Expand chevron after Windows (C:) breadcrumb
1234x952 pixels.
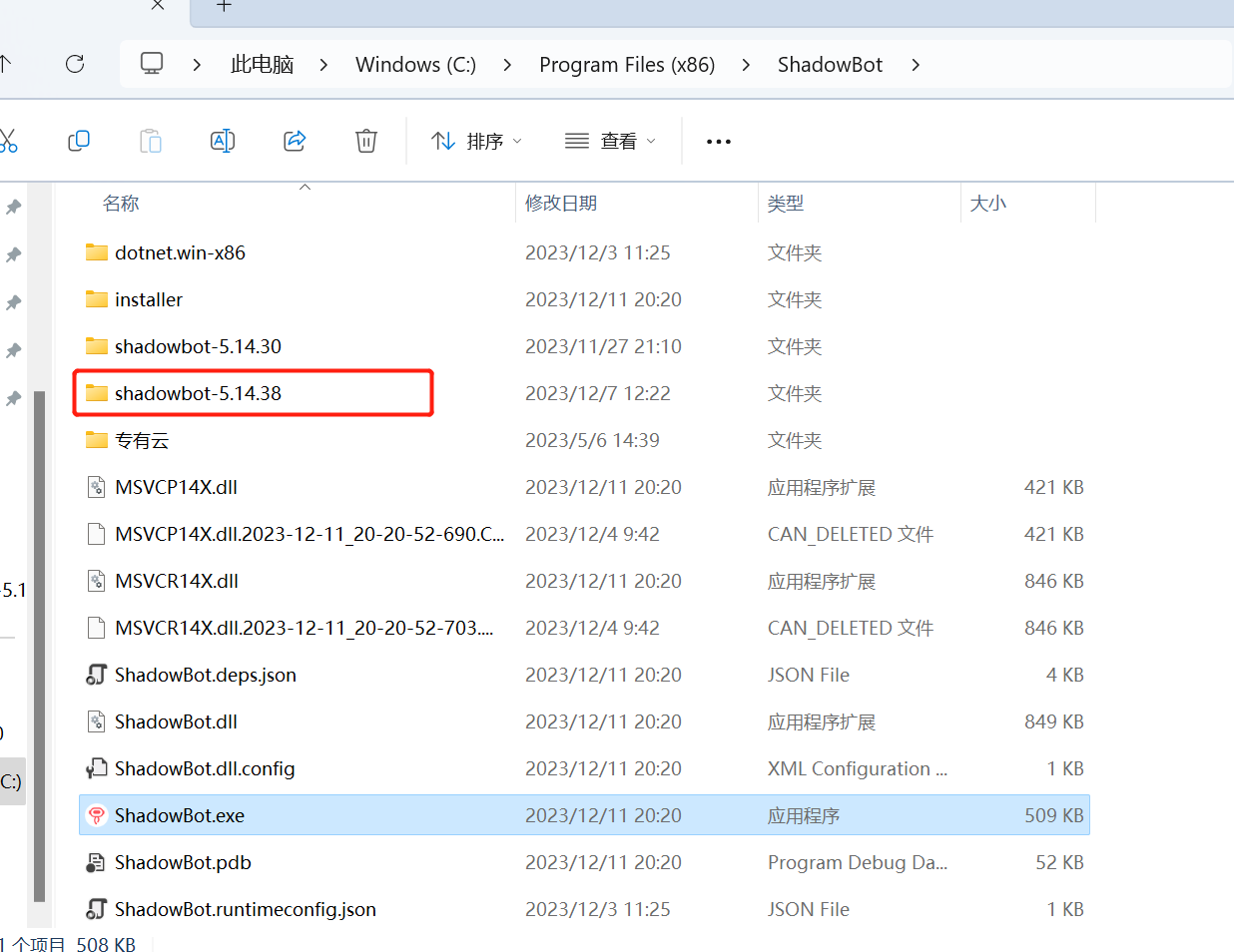coord(507,65)
